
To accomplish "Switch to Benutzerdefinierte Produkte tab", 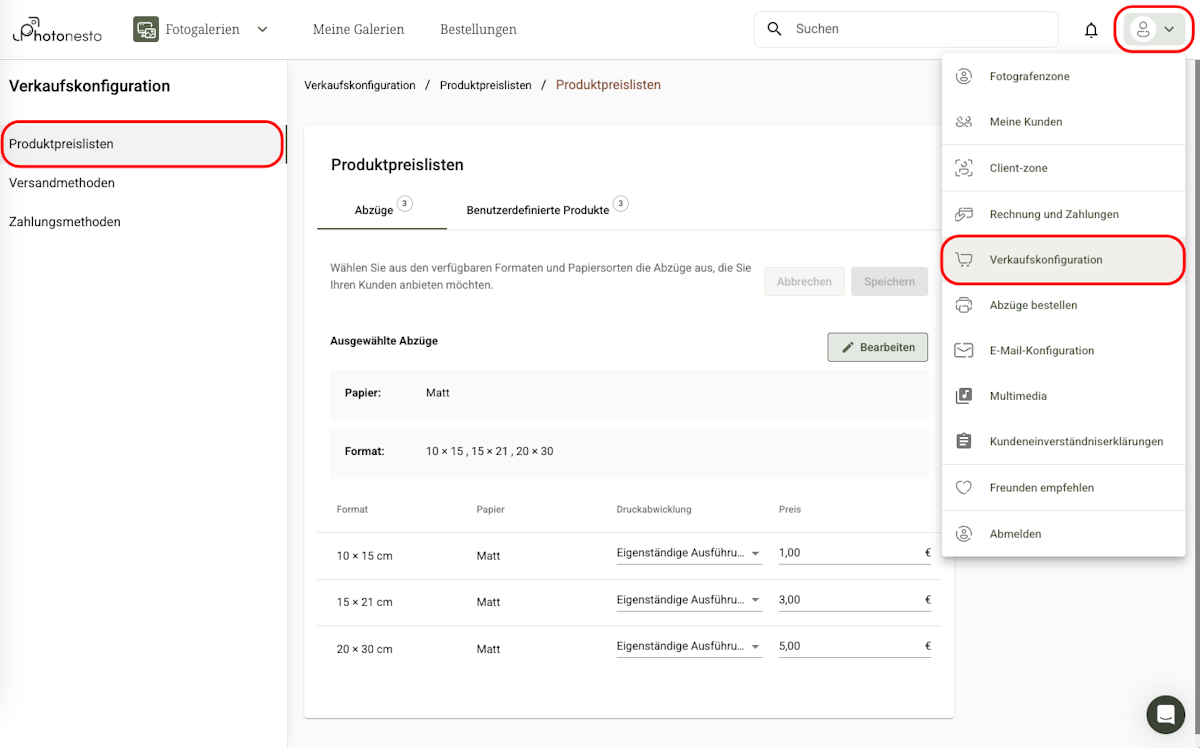I will coord(538,210).
